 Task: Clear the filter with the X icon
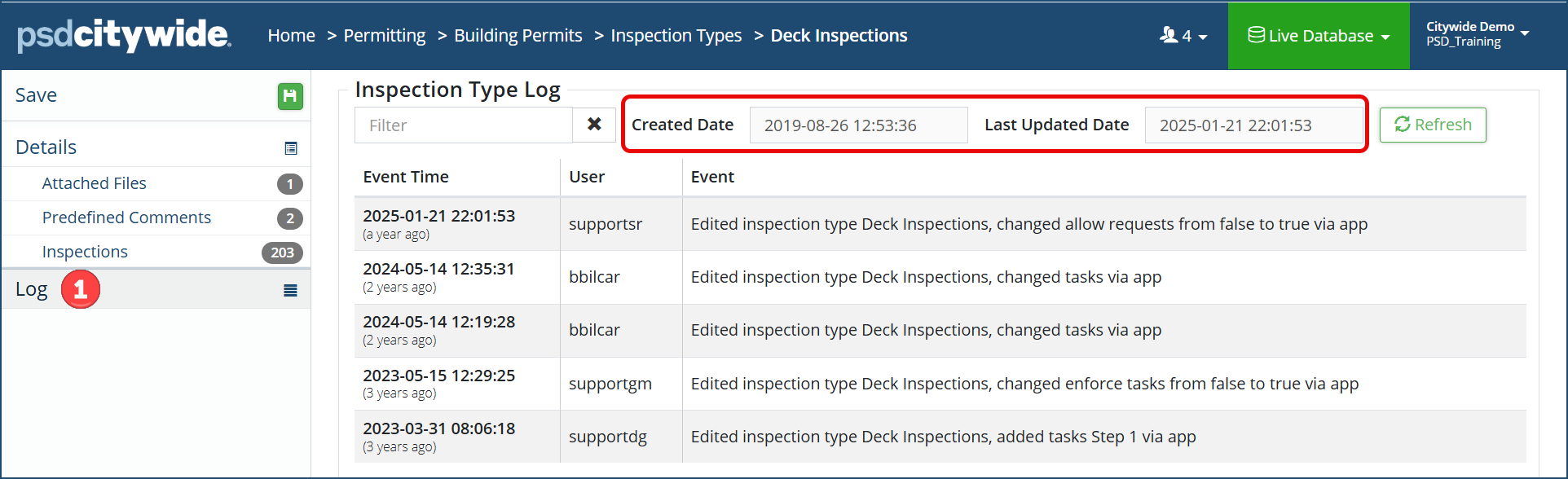click(x=594, y=125)
